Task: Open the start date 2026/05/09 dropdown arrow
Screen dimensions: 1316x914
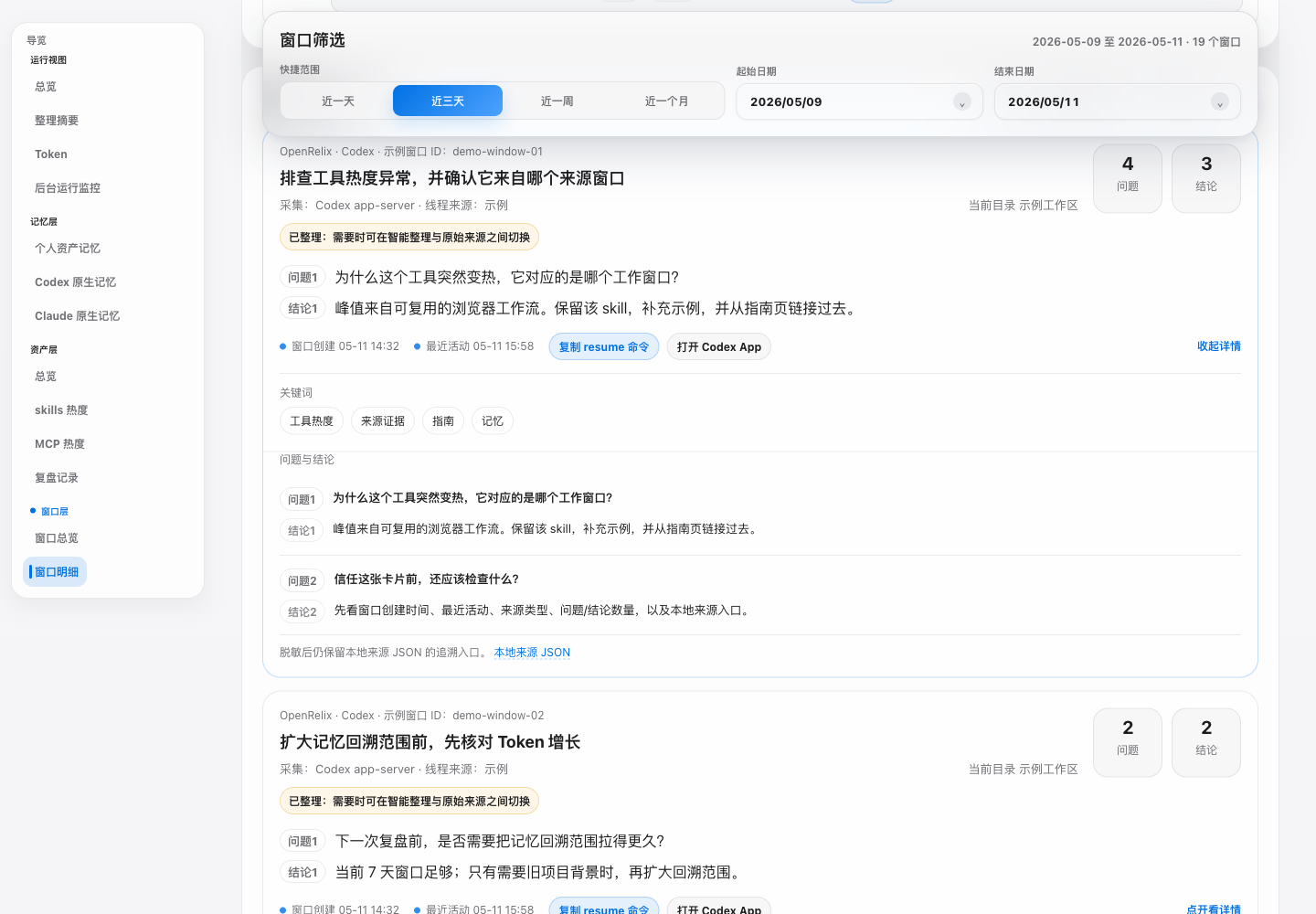Action: (961, 102)
